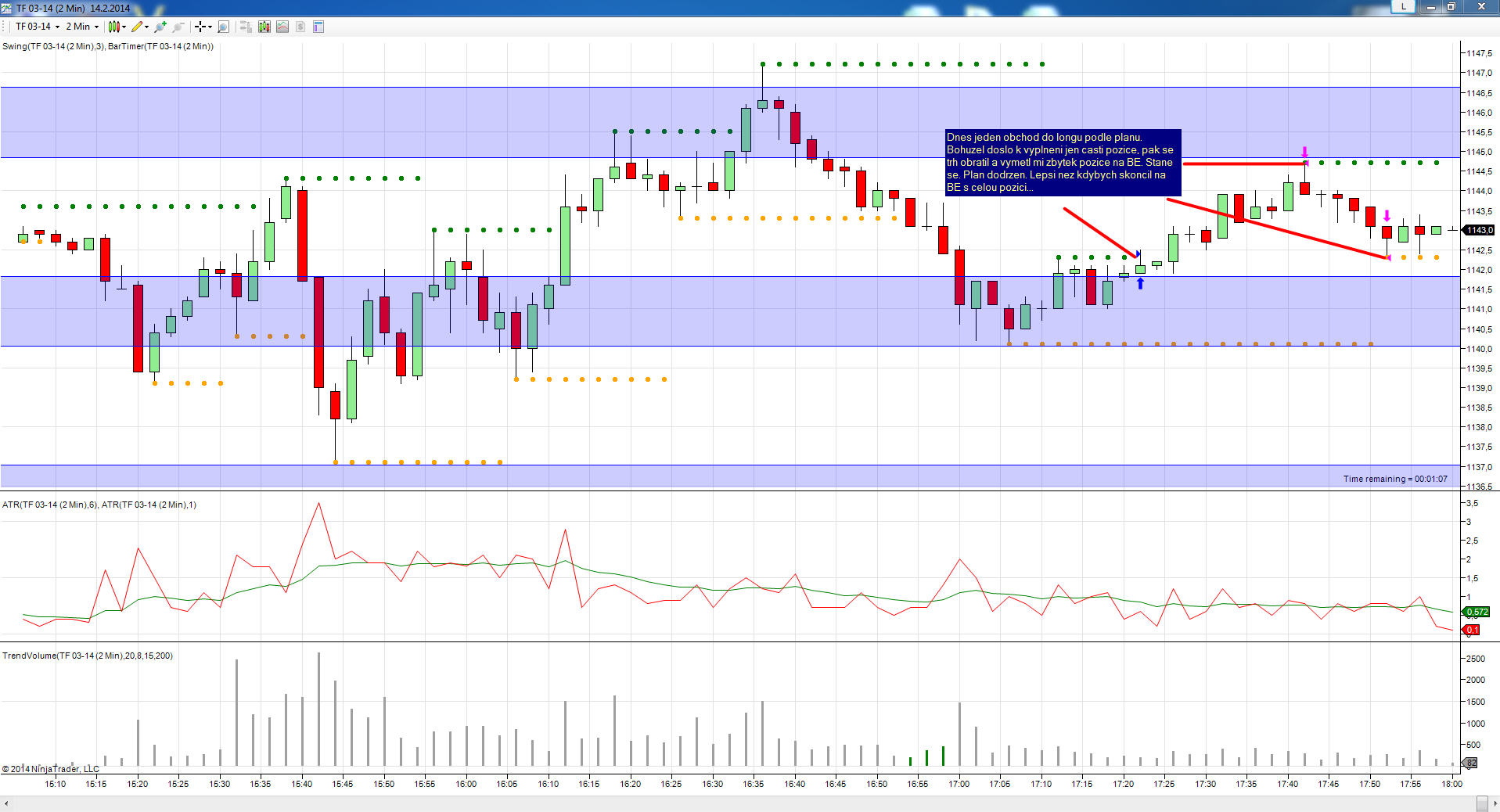This screenshot has height=812, width=1500.
Task: Click the 3,5 label on ATR axis
Action: (x=1473, y=503)
